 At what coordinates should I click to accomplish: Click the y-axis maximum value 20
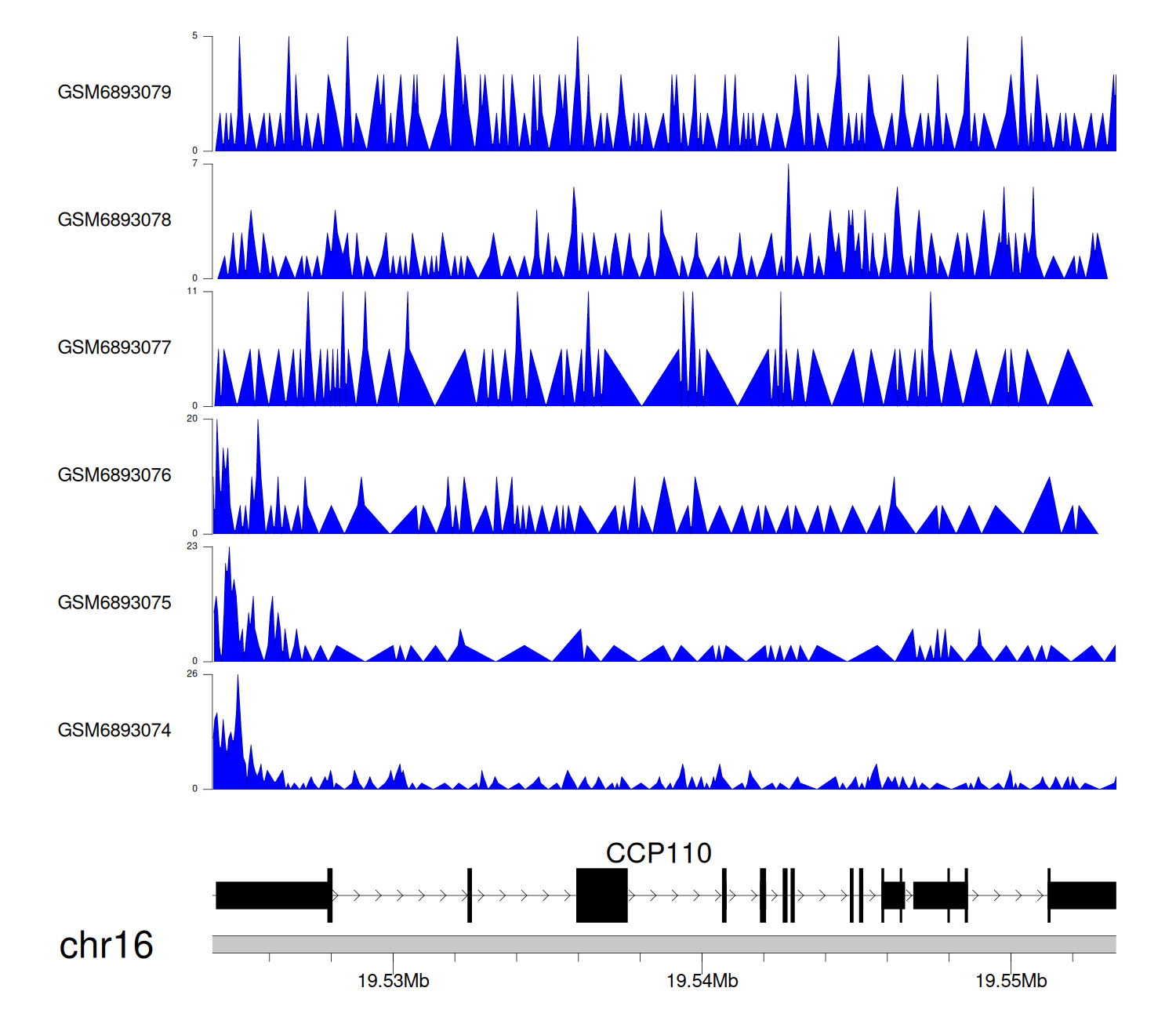tap(192, 419)
